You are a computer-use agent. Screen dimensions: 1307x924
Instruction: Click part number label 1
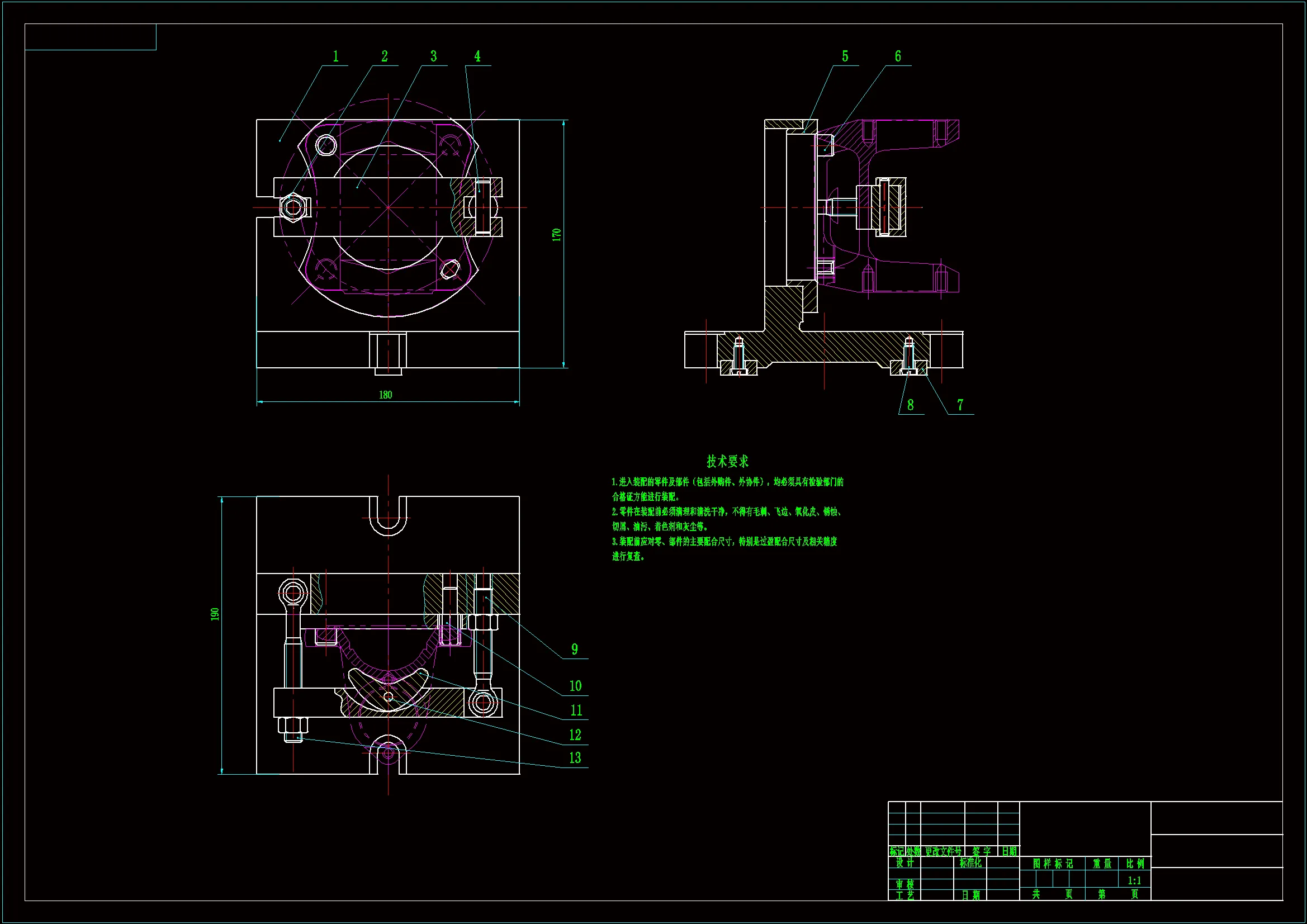coord(336,56)
